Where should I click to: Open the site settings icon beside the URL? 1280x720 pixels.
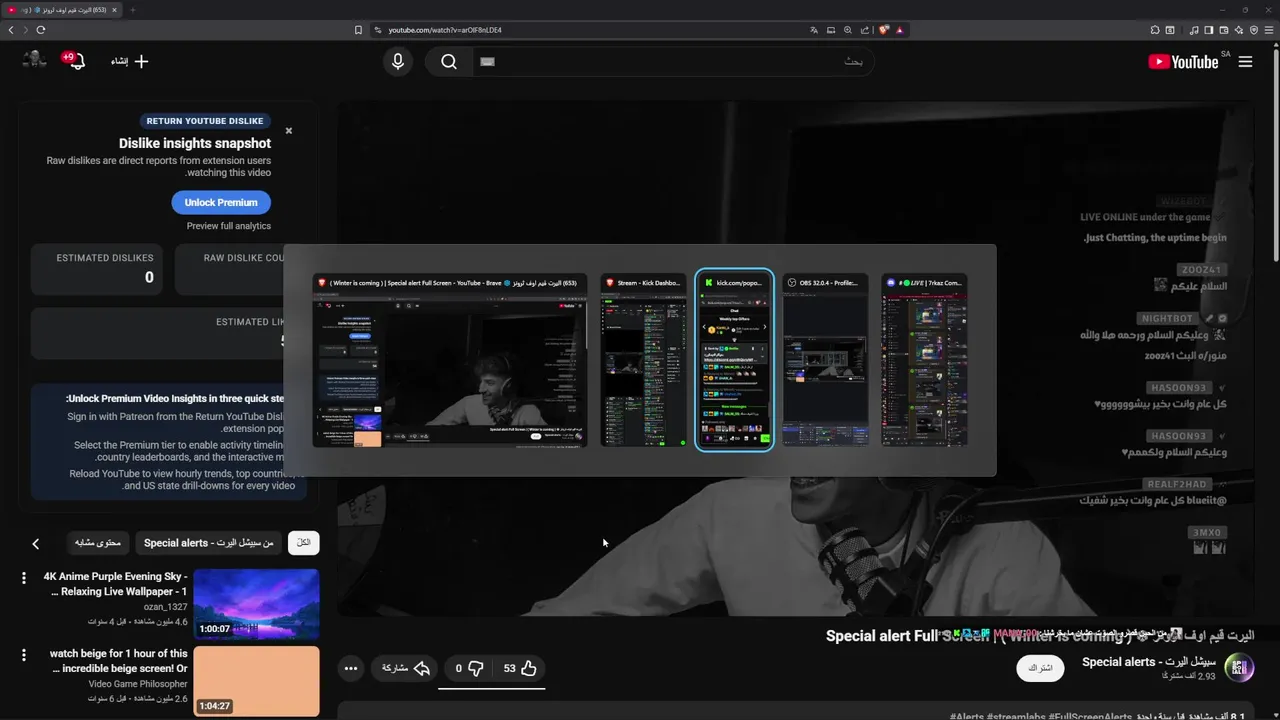(378, 30)
